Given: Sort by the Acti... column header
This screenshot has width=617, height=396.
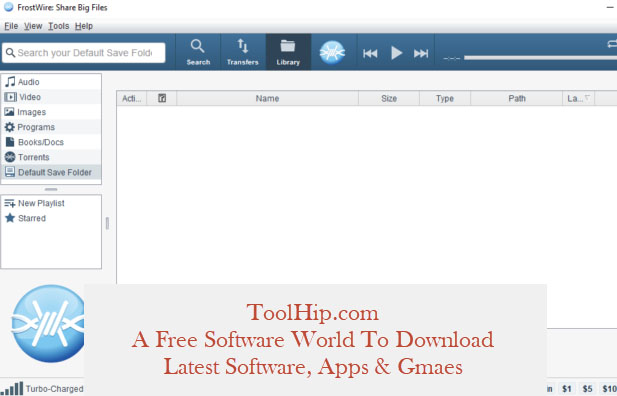Looking at the screenshot, I should (131, 98).
